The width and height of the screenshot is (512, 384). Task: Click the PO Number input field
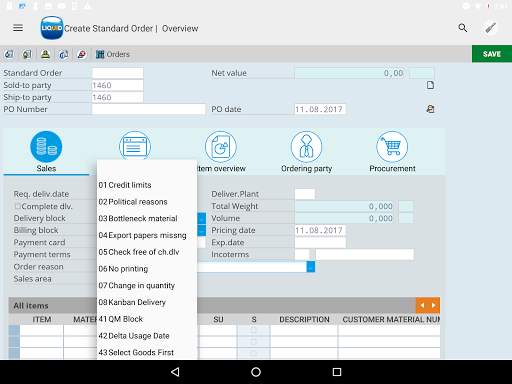tap(149, 109)
